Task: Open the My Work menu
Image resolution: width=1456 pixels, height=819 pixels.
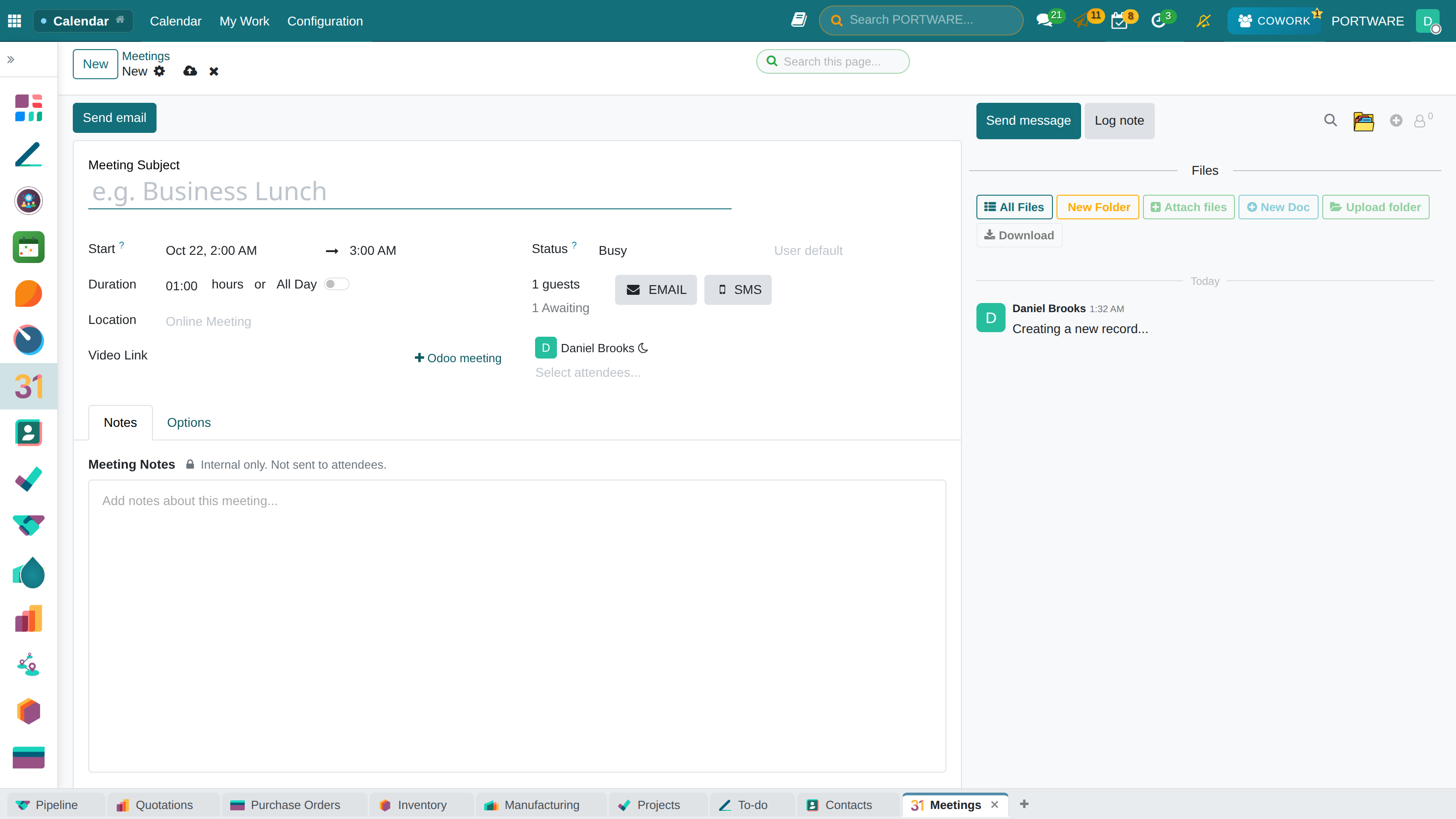Action: click(x=244, y=21)
